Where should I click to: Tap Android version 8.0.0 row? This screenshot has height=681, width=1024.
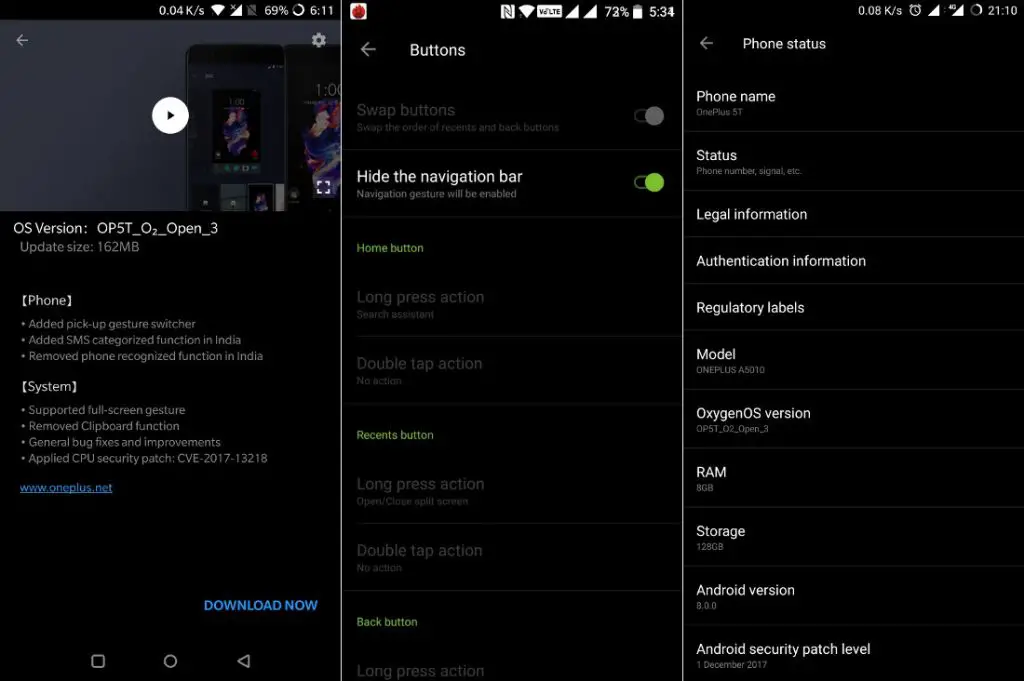[854, 596]
